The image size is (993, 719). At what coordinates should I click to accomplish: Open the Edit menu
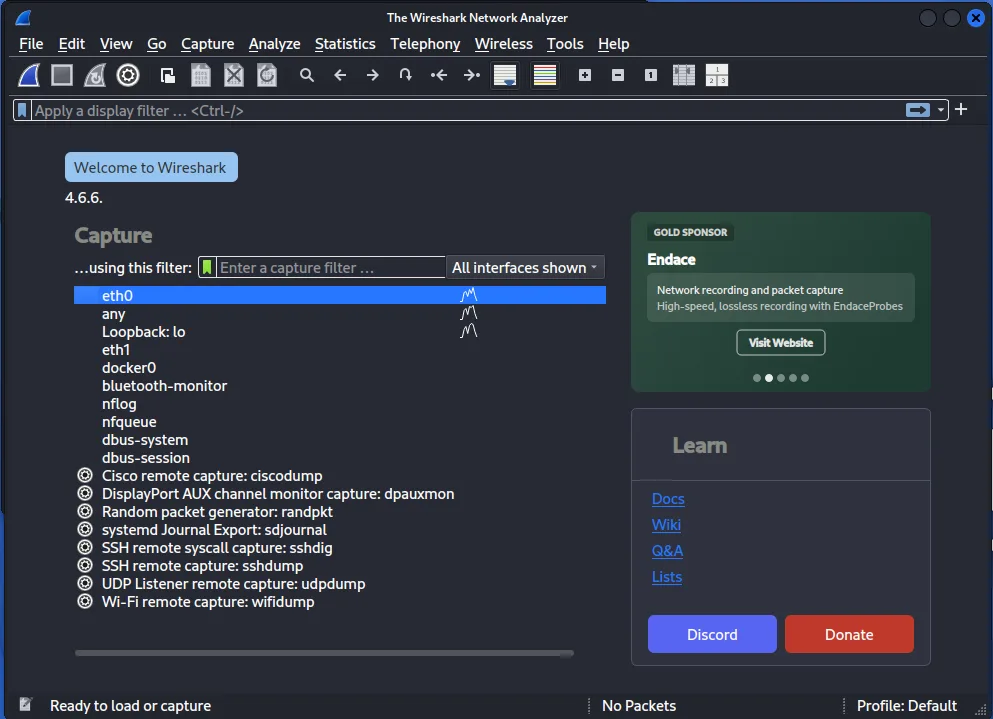72,44
